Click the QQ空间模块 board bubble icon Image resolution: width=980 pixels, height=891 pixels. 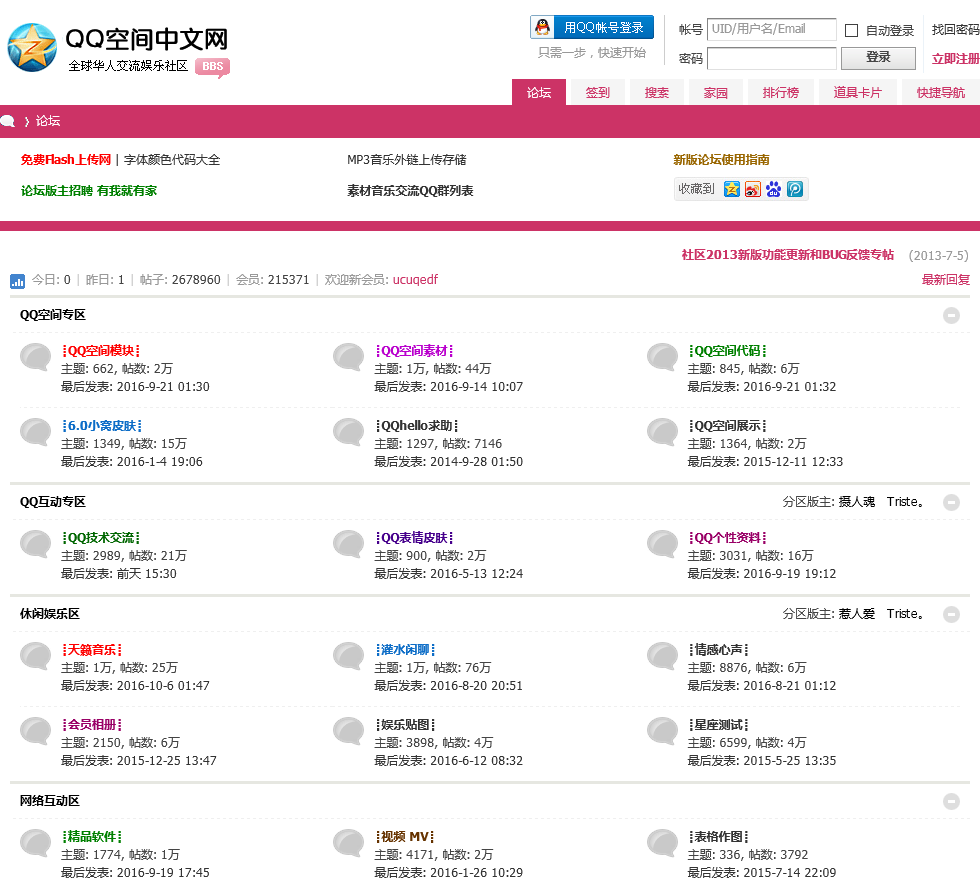point(36,358)
